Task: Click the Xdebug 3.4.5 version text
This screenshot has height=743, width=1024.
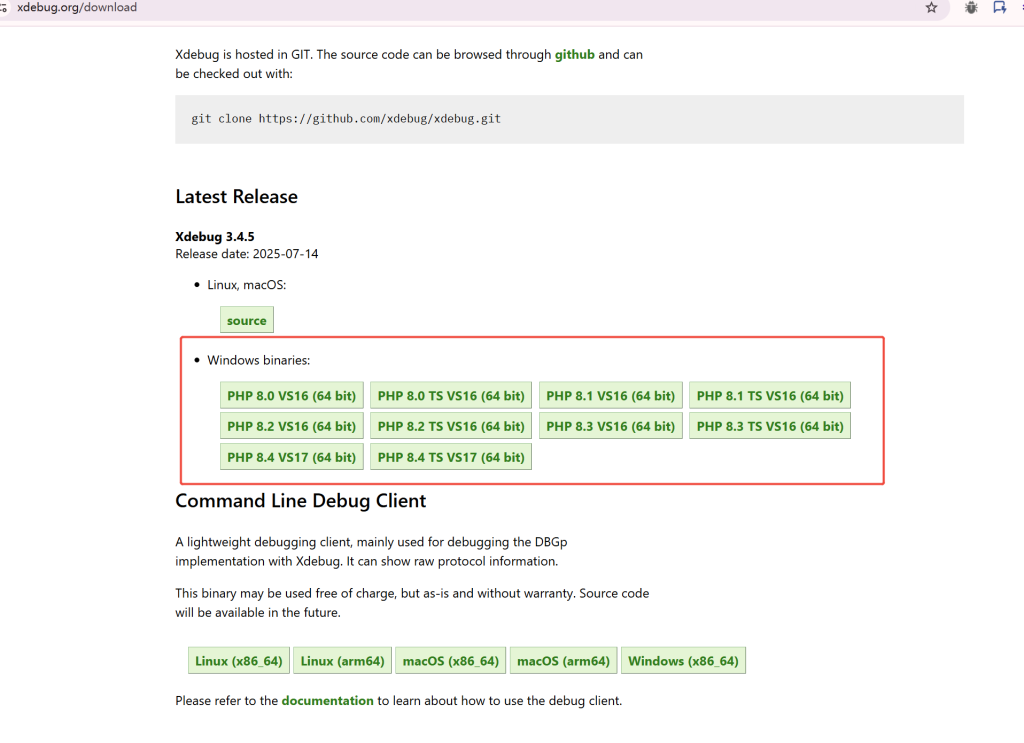Action: click(x=214, y=236)
